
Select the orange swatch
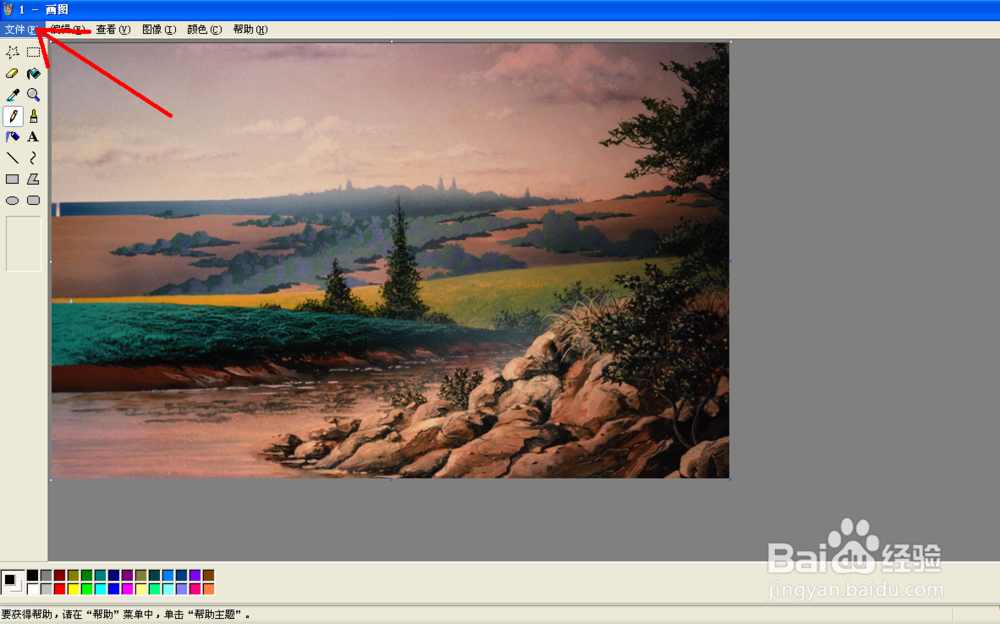pos(209,589)
